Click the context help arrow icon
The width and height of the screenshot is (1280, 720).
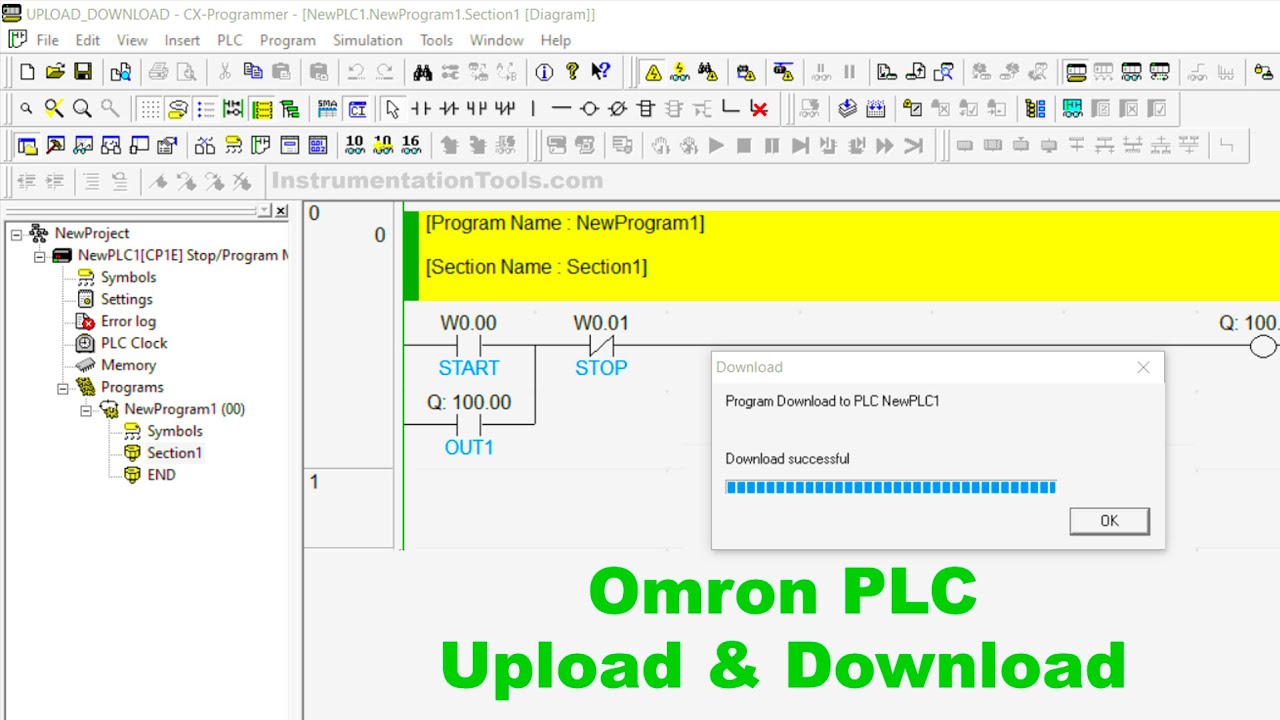coord(600,72)
